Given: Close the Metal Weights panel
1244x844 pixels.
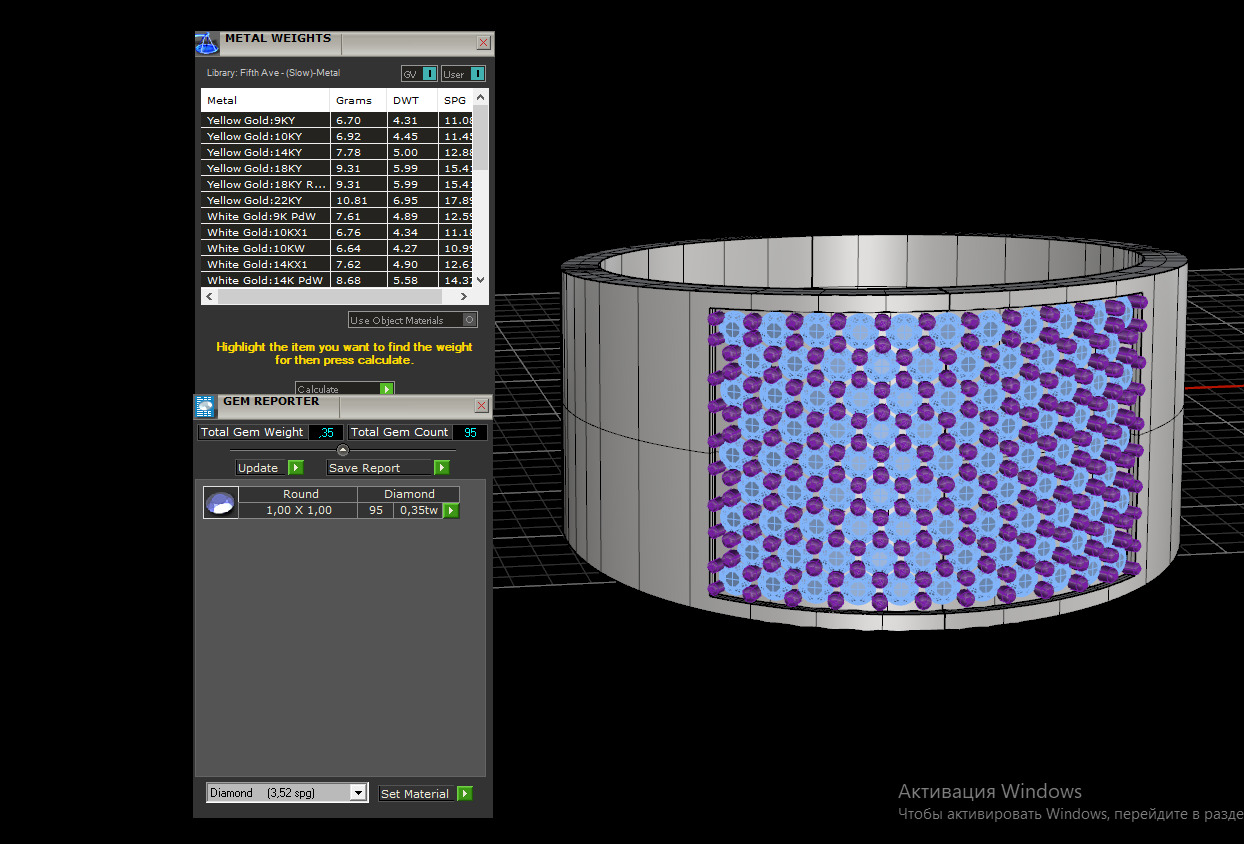Looking at the screenshot, I should click(x=484, y=43).
